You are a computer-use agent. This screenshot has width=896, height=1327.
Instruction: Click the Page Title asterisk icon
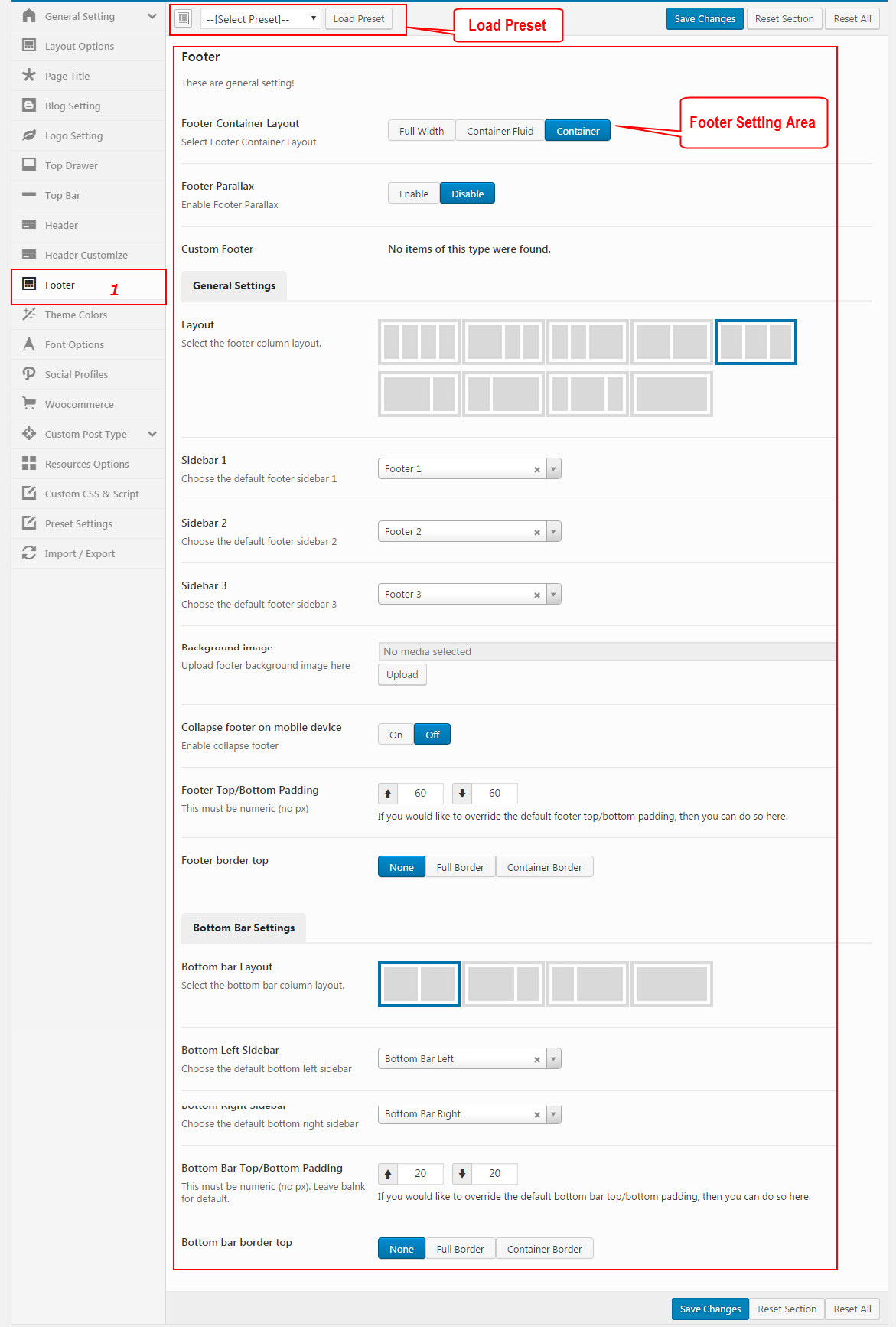[x=29, y=75]
